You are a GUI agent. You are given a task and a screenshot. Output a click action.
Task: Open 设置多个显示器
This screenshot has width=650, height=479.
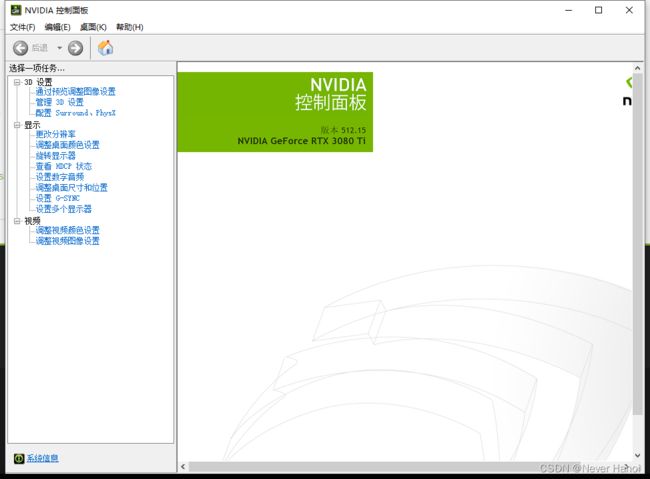click(63, 209)
